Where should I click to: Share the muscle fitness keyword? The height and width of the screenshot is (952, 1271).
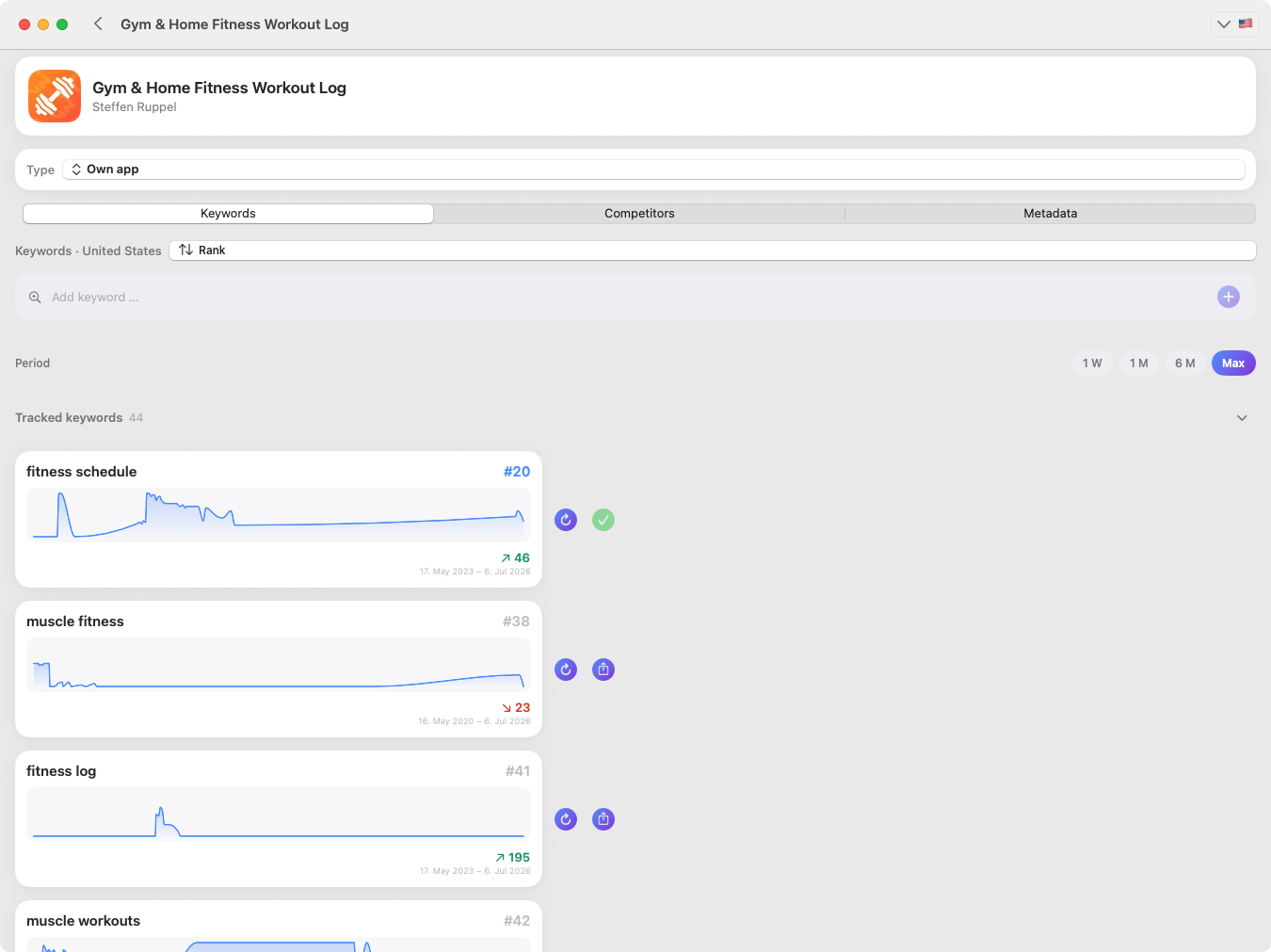603,670
